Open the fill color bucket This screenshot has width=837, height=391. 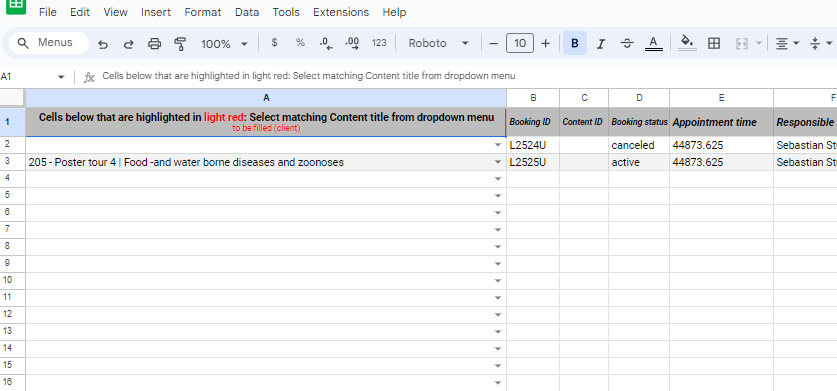click(x=688, y=43)
